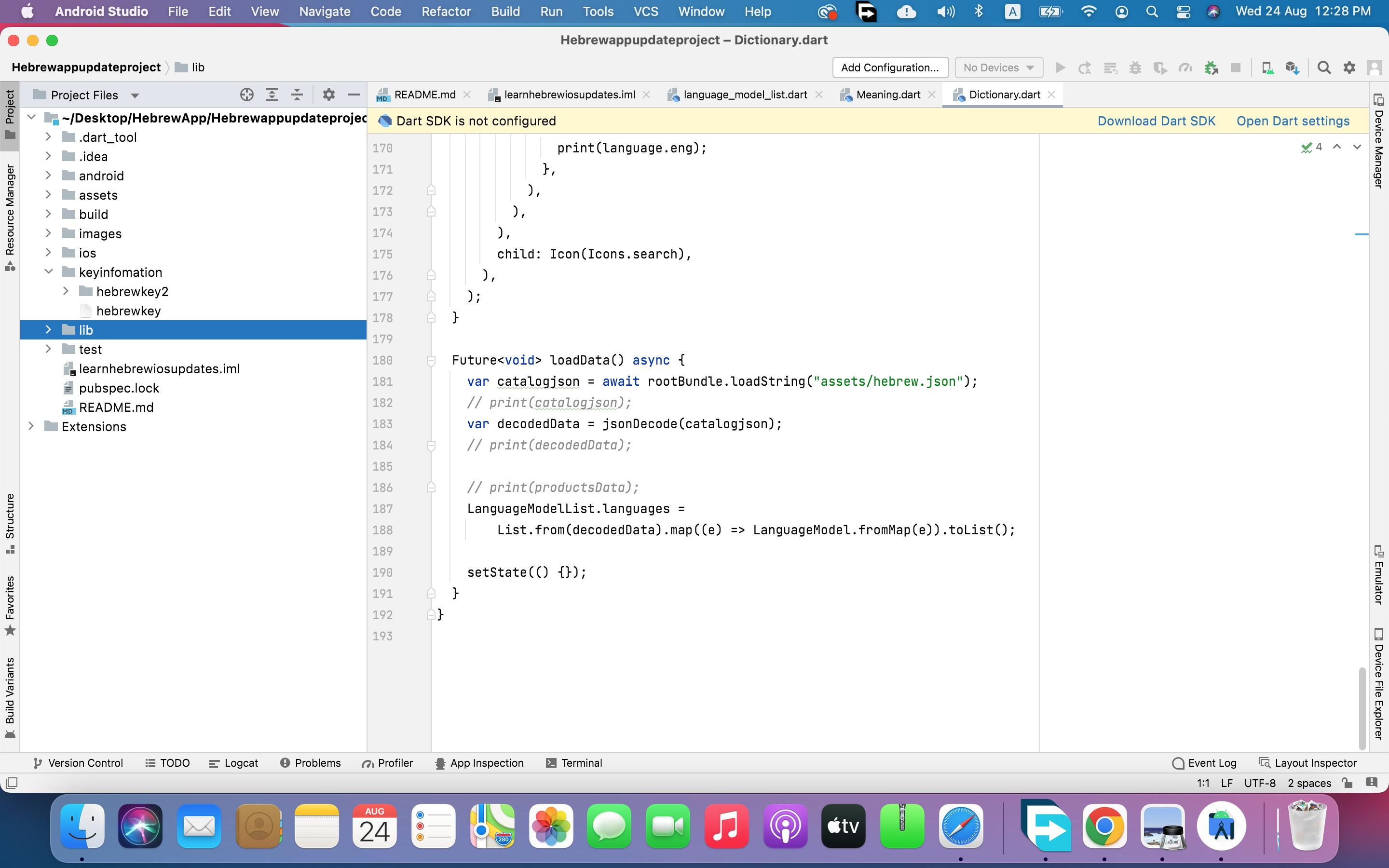Click the Select Opened File locate icon
Image resolution: width=1389 pixels, height=868 pixels.
[247, 95]
